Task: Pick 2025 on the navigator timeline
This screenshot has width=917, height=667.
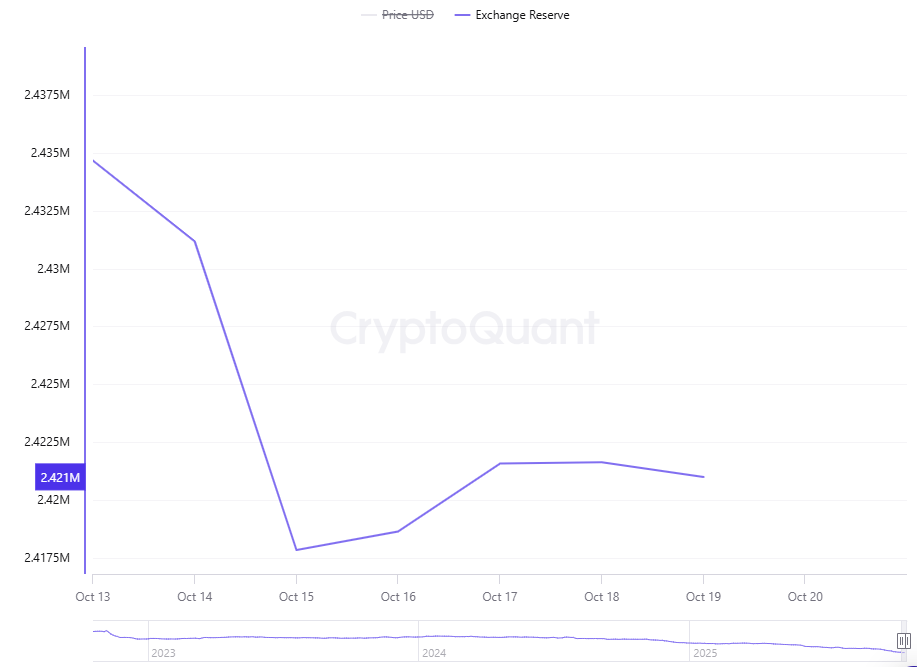Action: 705,653
